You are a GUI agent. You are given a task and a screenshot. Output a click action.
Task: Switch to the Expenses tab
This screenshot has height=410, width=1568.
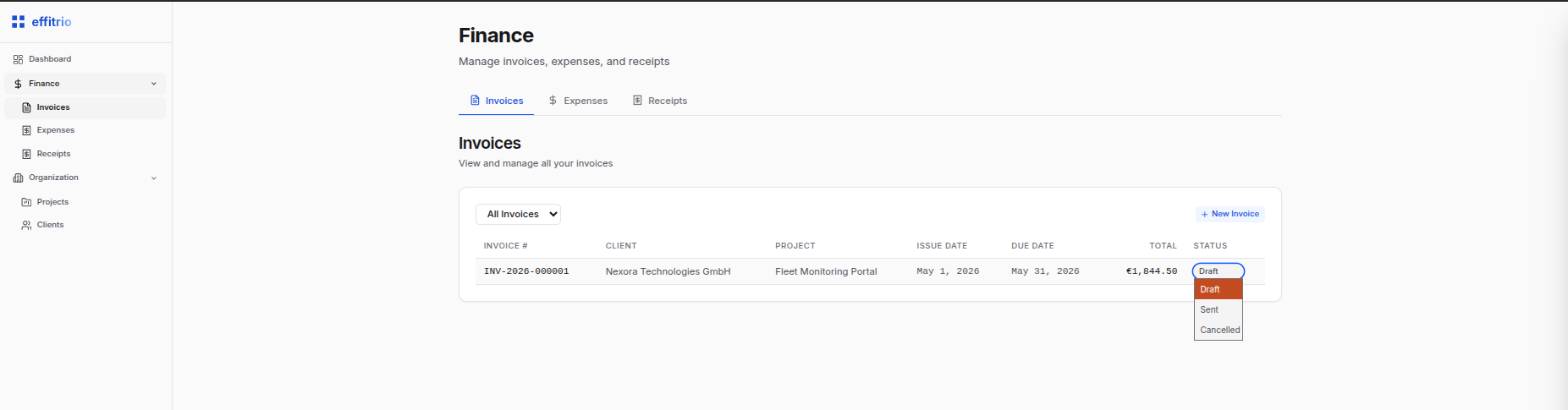(x=578, y=101)
